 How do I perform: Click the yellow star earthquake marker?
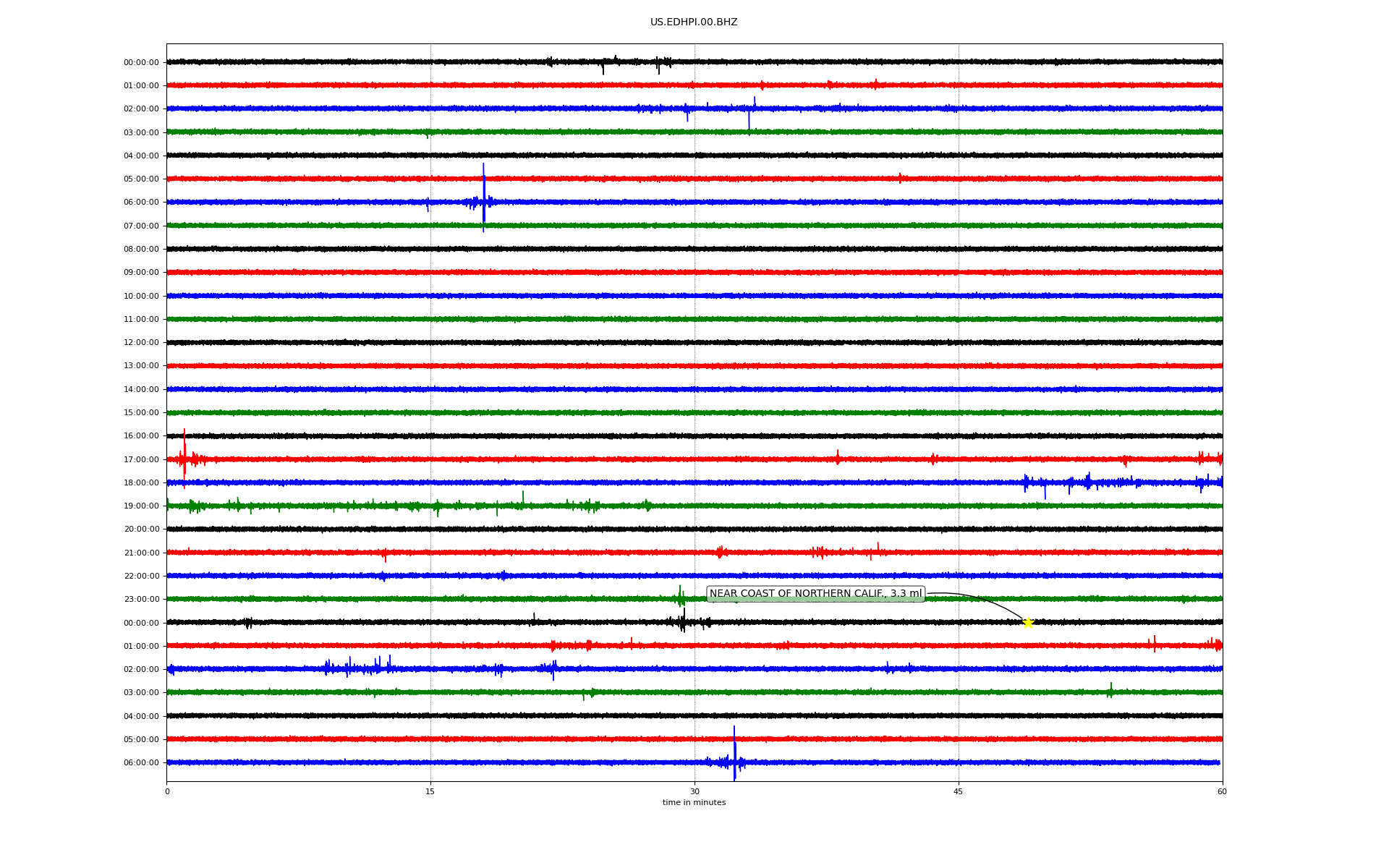[1027, 623]
